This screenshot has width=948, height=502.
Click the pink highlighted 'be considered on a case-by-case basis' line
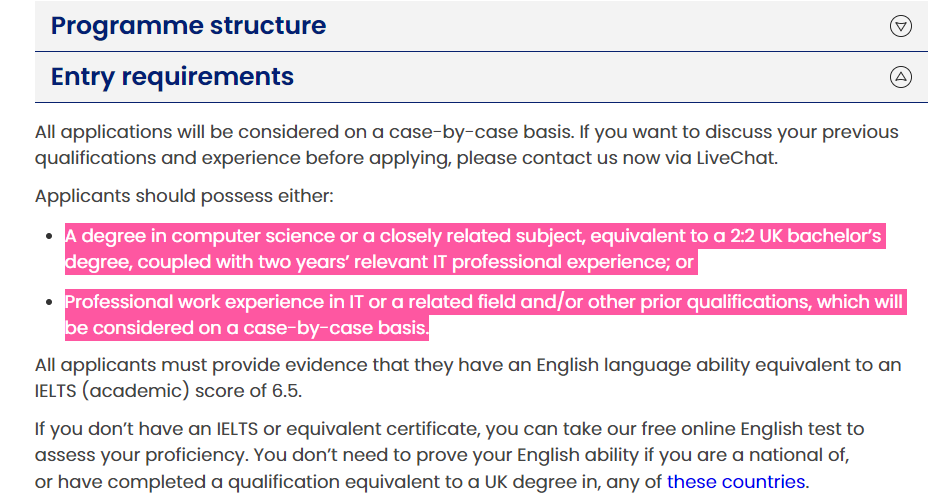[x=247, y=328]
